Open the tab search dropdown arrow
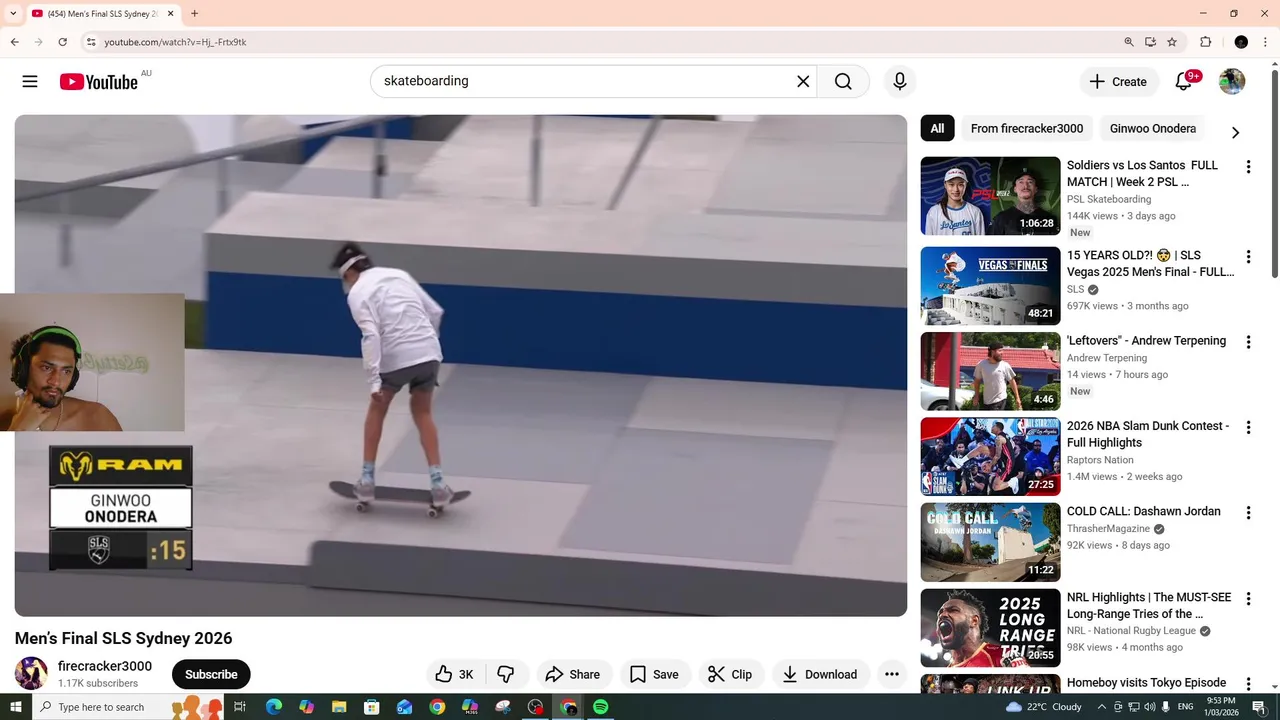 (x=13, y=14)
